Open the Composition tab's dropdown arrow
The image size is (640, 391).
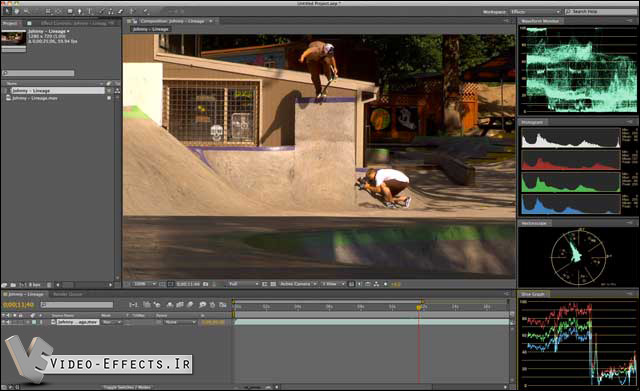[x=211, y=21]
